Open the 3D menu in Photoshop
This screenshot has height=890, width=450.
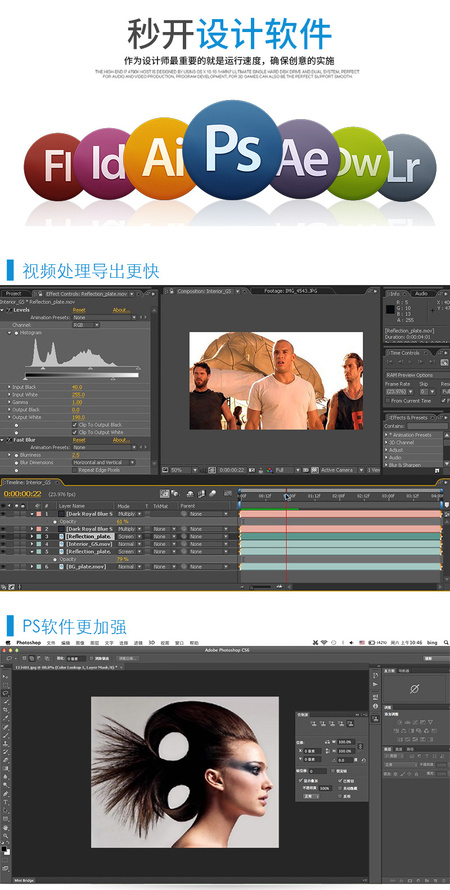coord(152,643)
